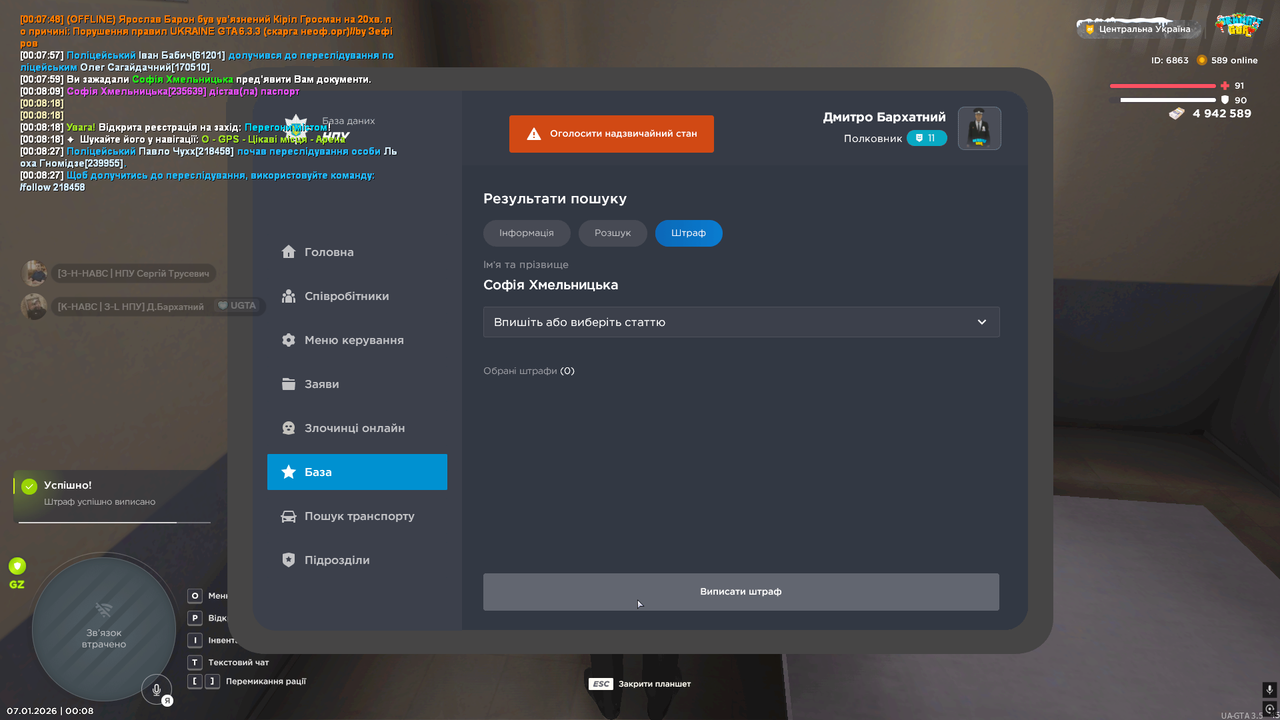This screenshot has height=720, width=1280.
Task: Click the gold coin icon beside 589 online
Action: point(1202,60)
